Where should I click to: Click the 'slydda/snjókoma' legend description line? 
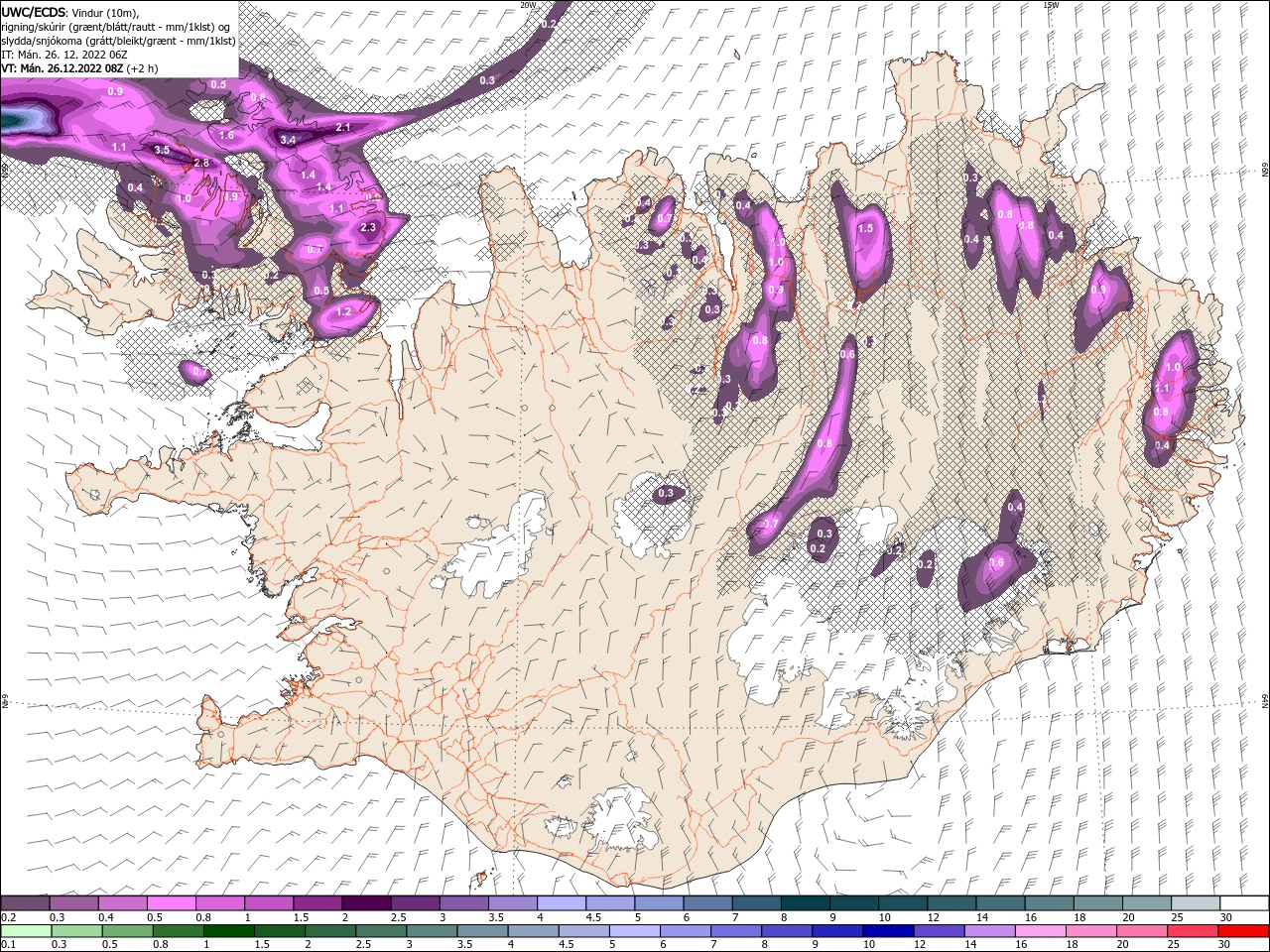[x=118, y=41]
